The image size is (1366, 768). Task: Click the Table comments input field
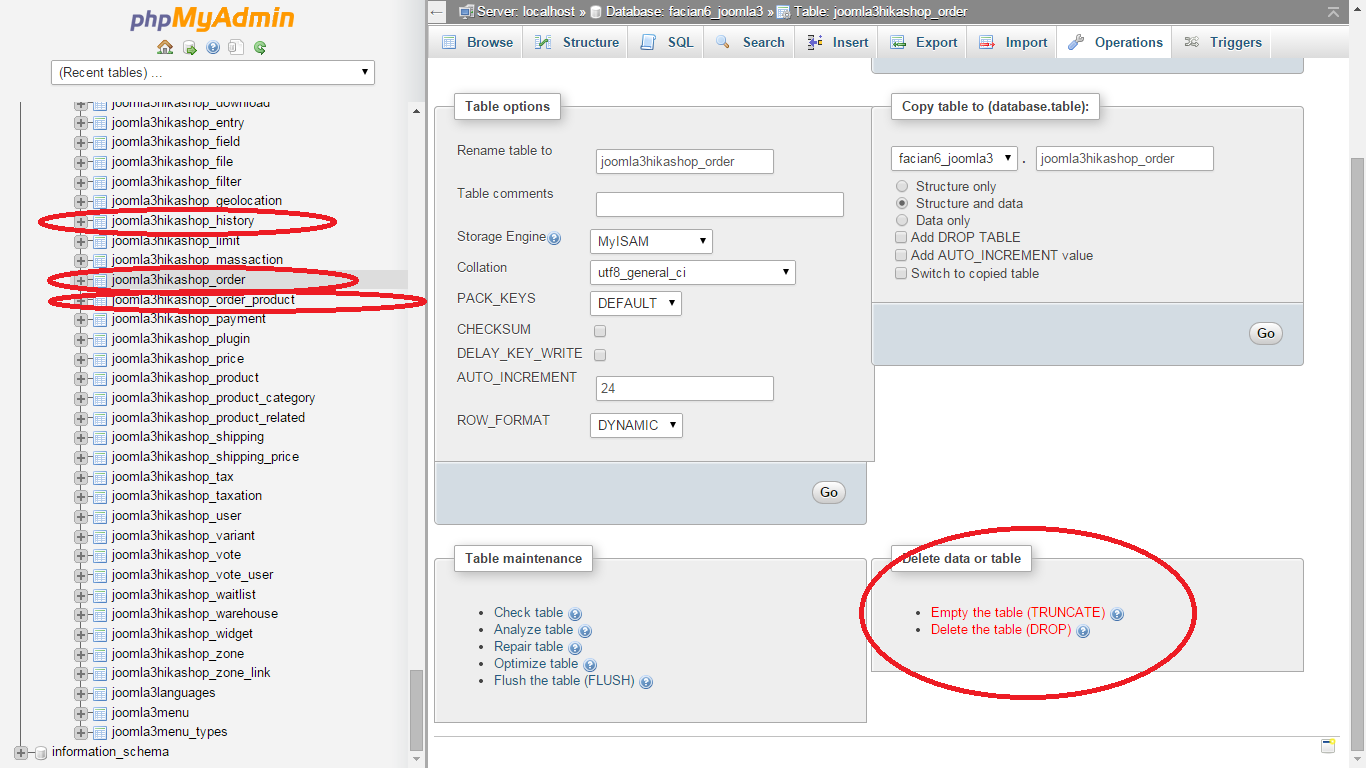tap(720, 205)
